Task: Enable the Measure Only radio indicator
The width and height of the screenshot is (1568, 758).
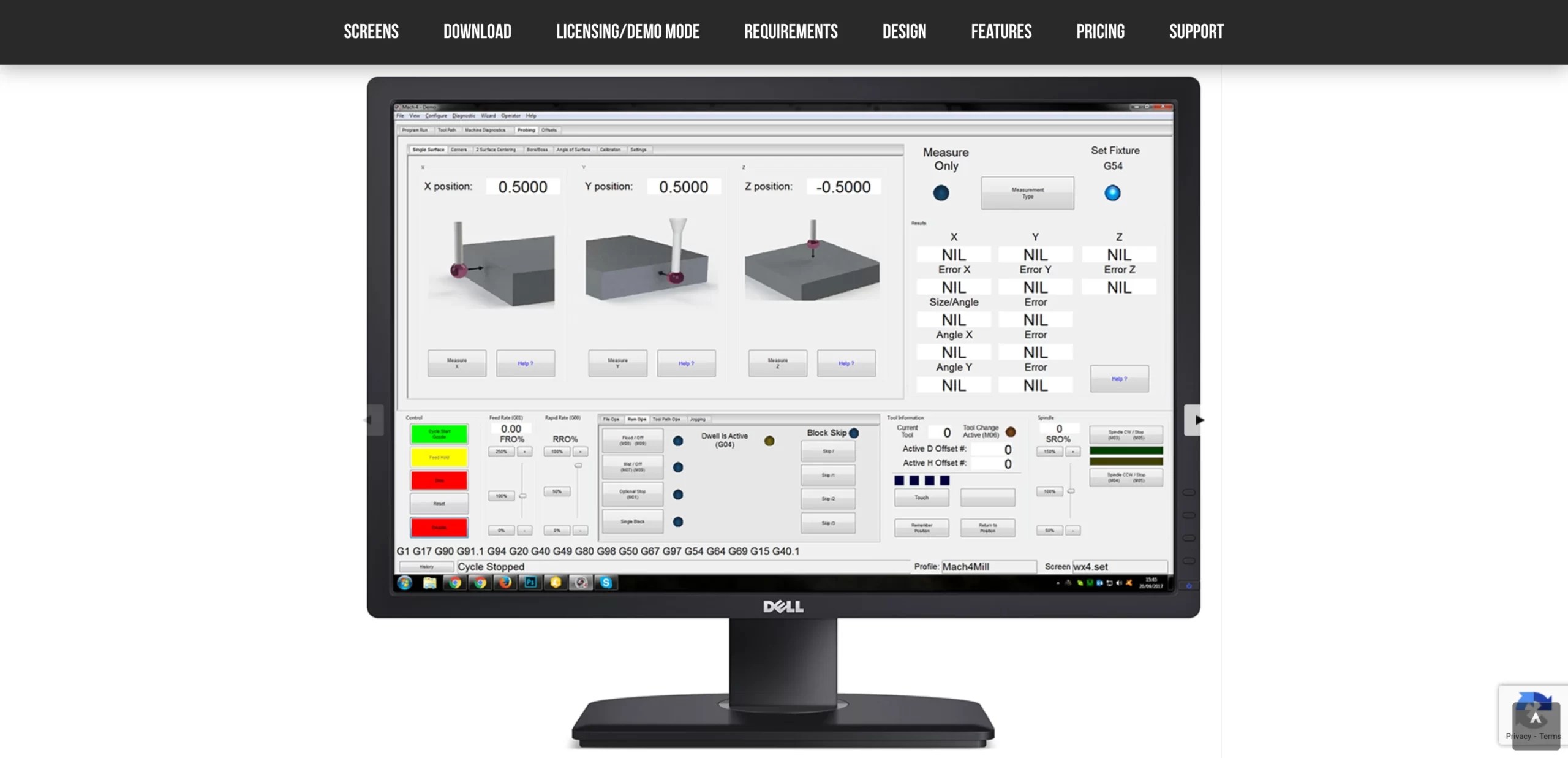Action: pyautogui.click(x=941, y=193)
